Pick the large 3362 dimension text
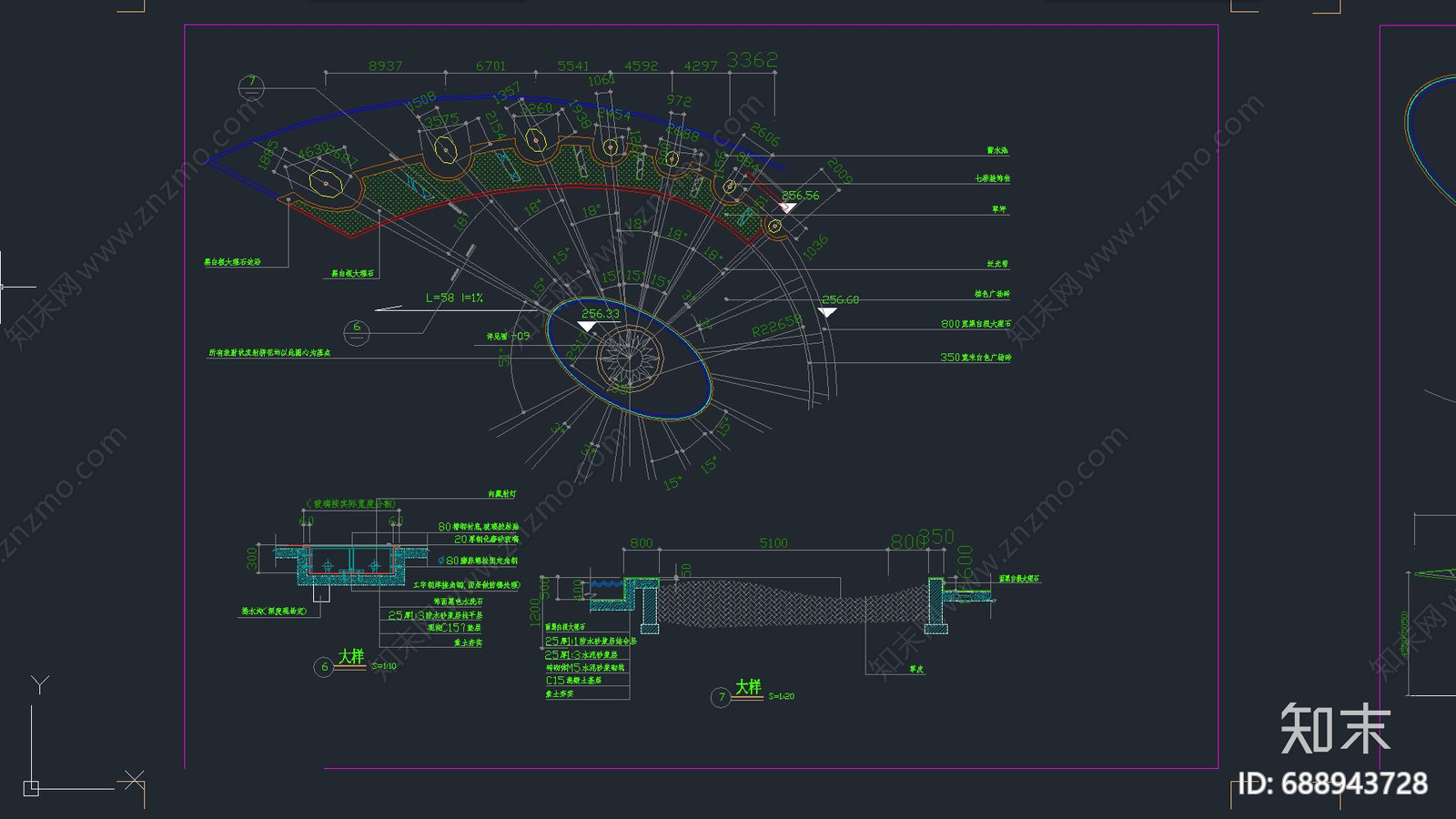This screenshot has width=1456, height=819. pyautogui.click(x=752, y=60)
